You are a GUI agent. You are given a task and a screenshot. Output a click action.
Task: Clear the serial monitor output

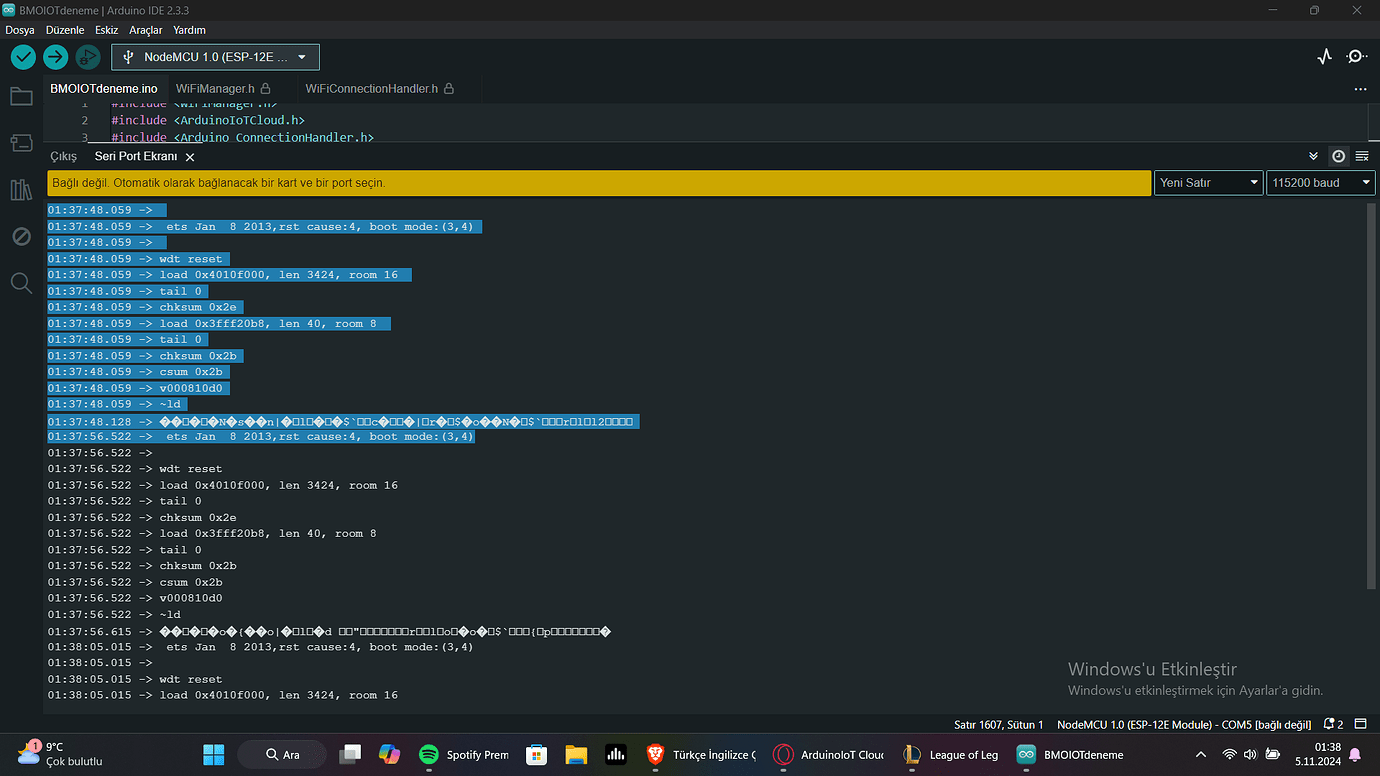pyautogui.click(x=1361, y=156)
